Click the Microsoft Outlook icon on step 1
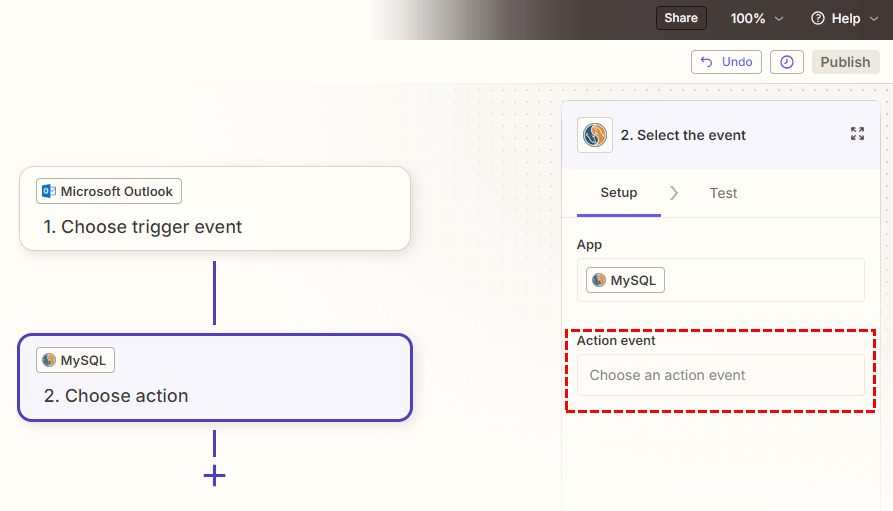 point(48,192)
